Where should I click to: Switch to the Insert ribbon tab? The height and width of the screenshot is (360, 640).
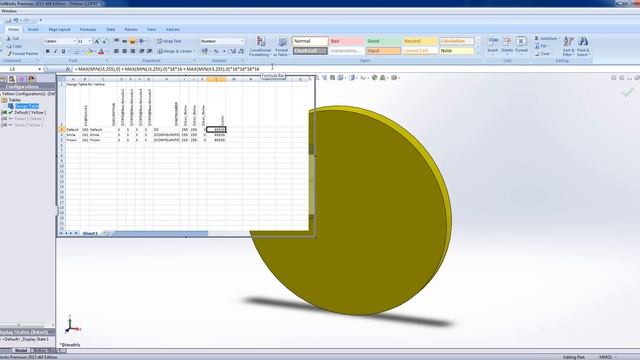(x=33, y=29)
